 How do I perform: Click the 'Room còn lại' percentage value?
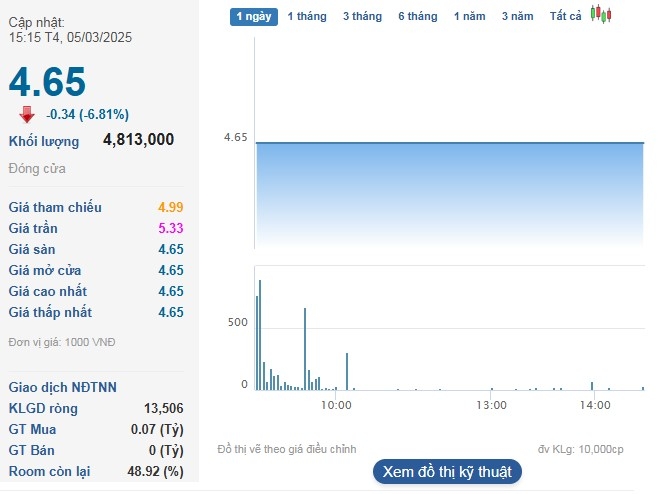159,471
